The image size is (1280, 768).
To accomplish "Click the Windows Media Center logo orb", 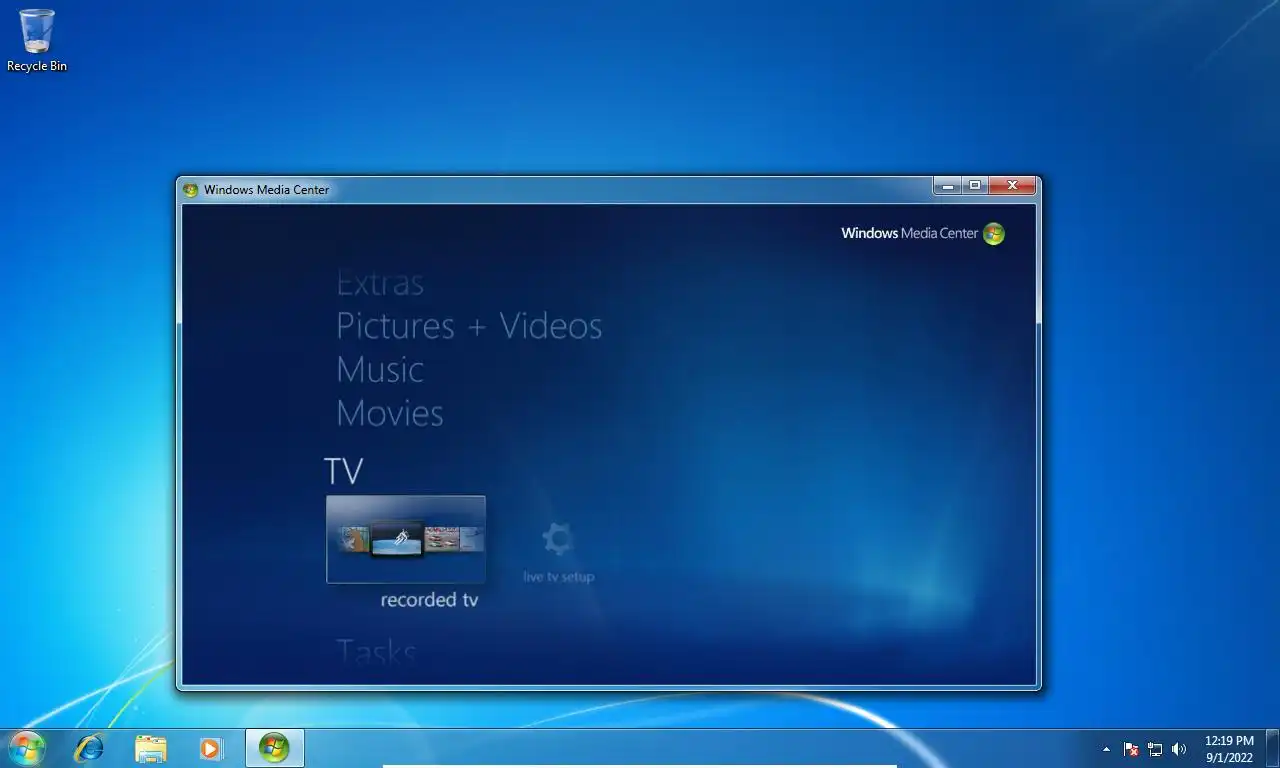I will click(993, 234).
